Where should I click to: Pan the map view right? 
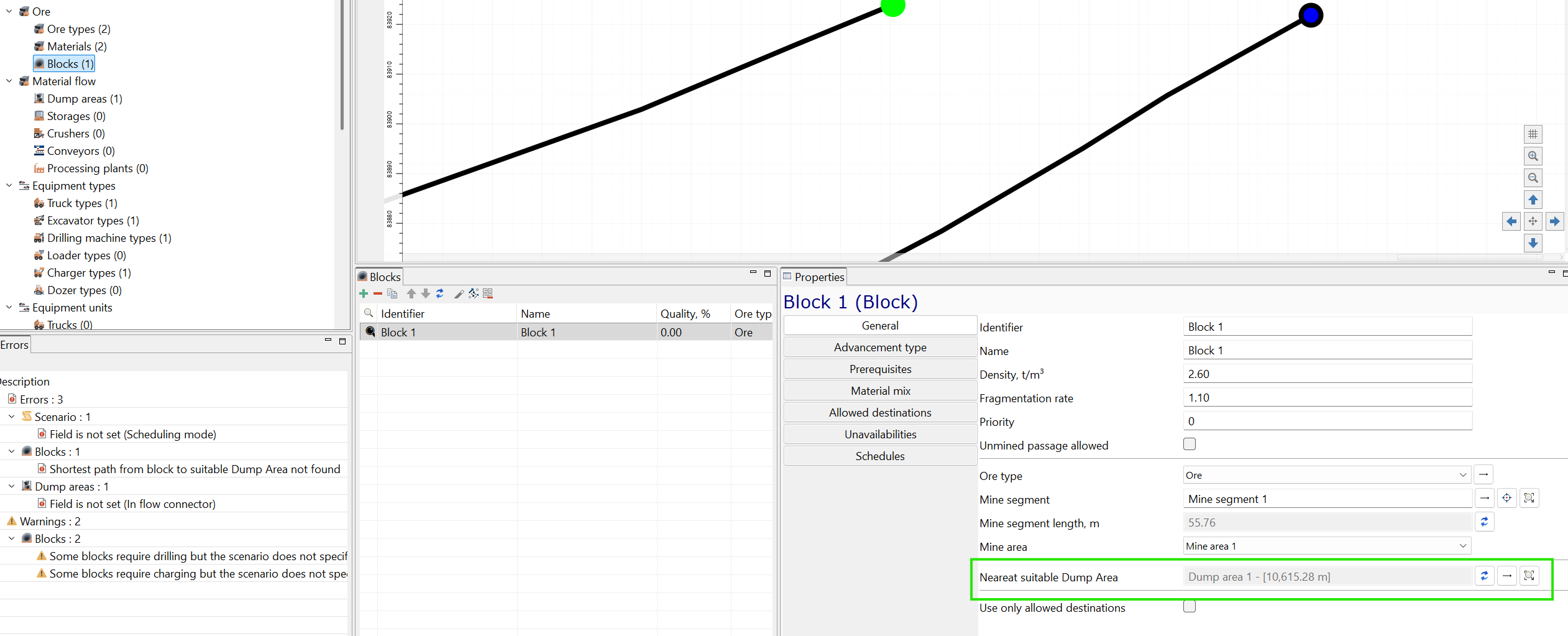pos(1555,221)
